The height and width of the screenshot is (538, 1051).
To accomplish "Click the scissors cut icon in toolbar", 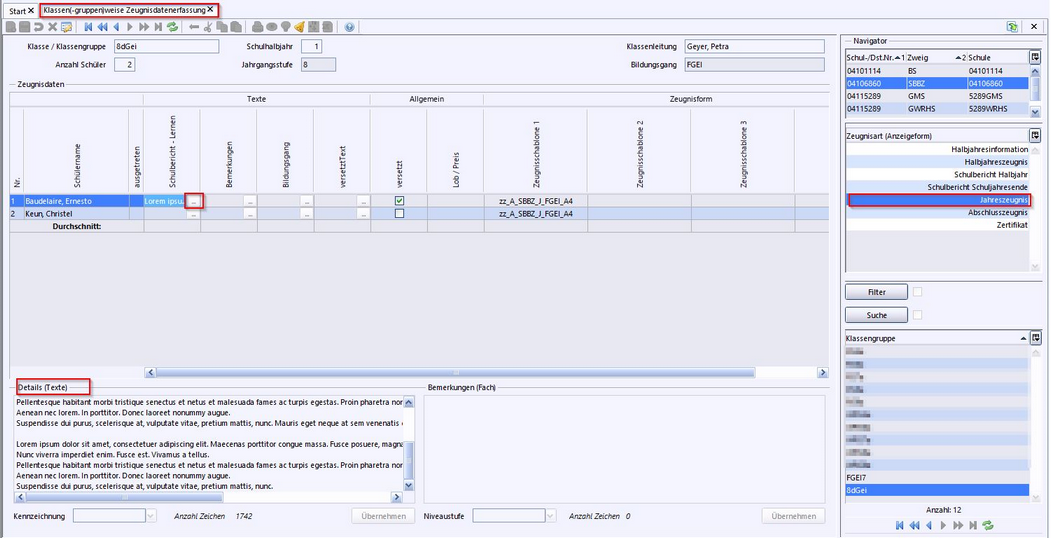I will tap(209, 27).
